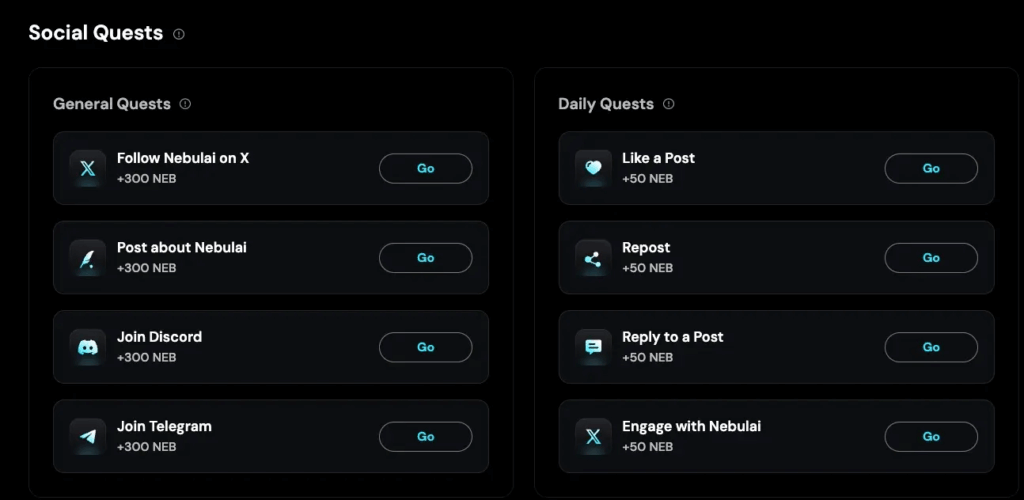Click Go for Reply to a Post
Screen dimensions: 1024x500
931,347
